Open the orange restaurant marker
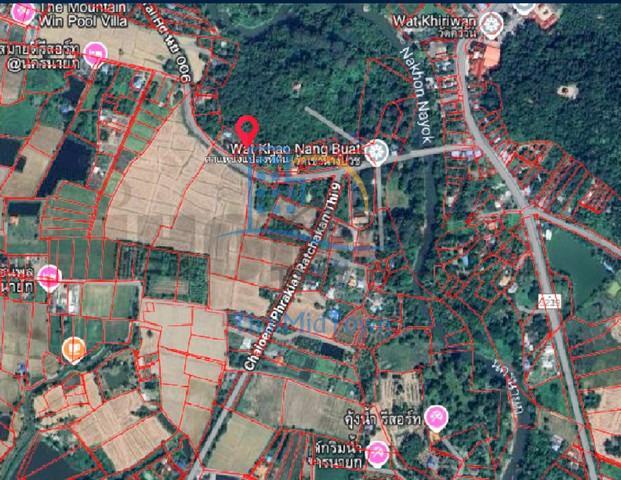This screenshot has width=621, height=480. [x=73, y=349]
